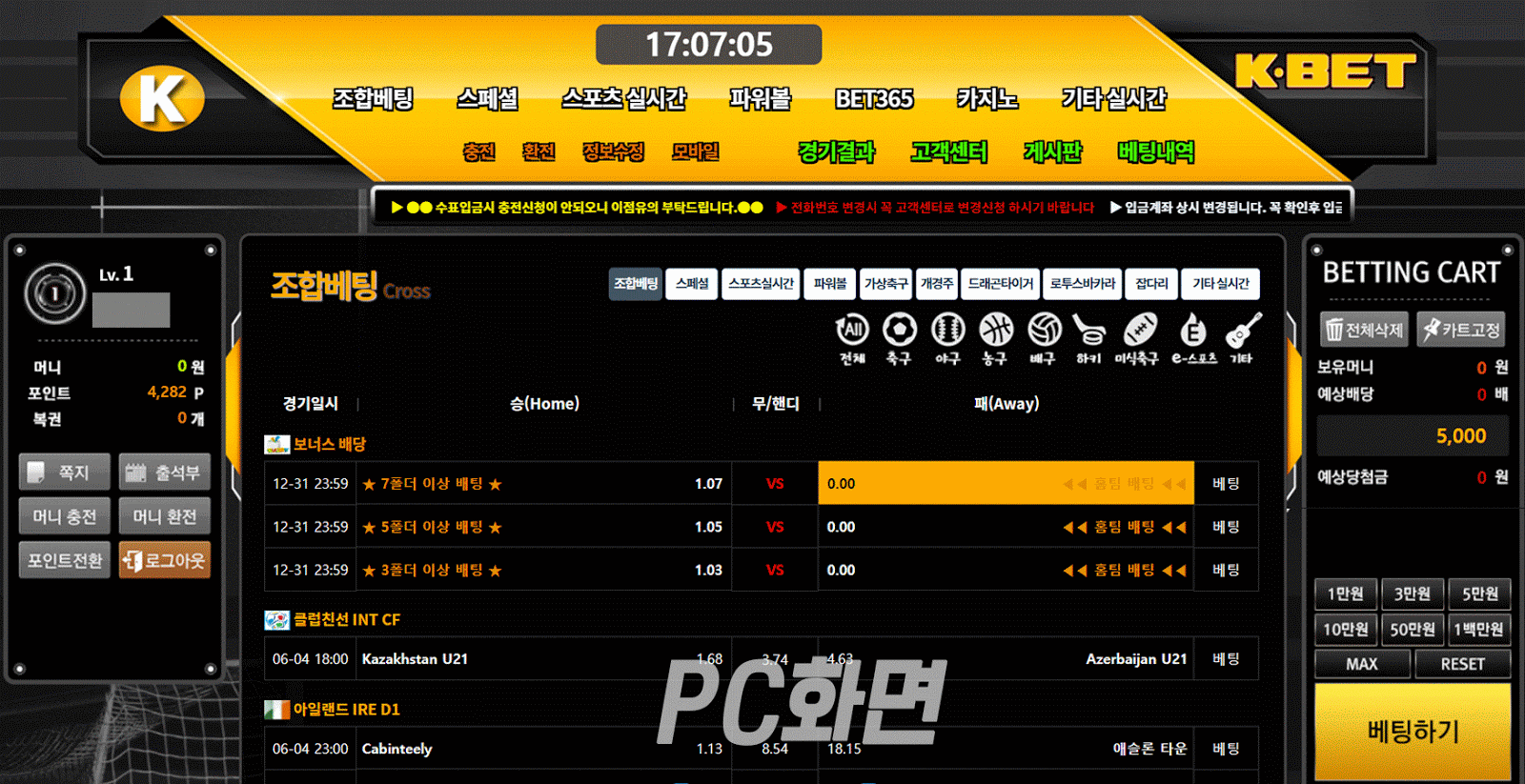This screenshot has width=1525, height=784.
Task: Click the round K logo
Action: click(162, 98)
